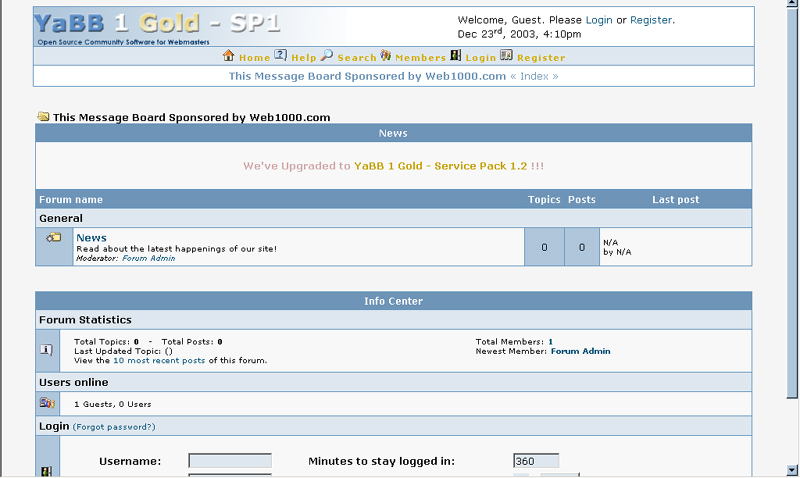Screen dimensions: 800x478
Task: Click the Members people icon
Action: pyautogui.click(x=386, y=55)
